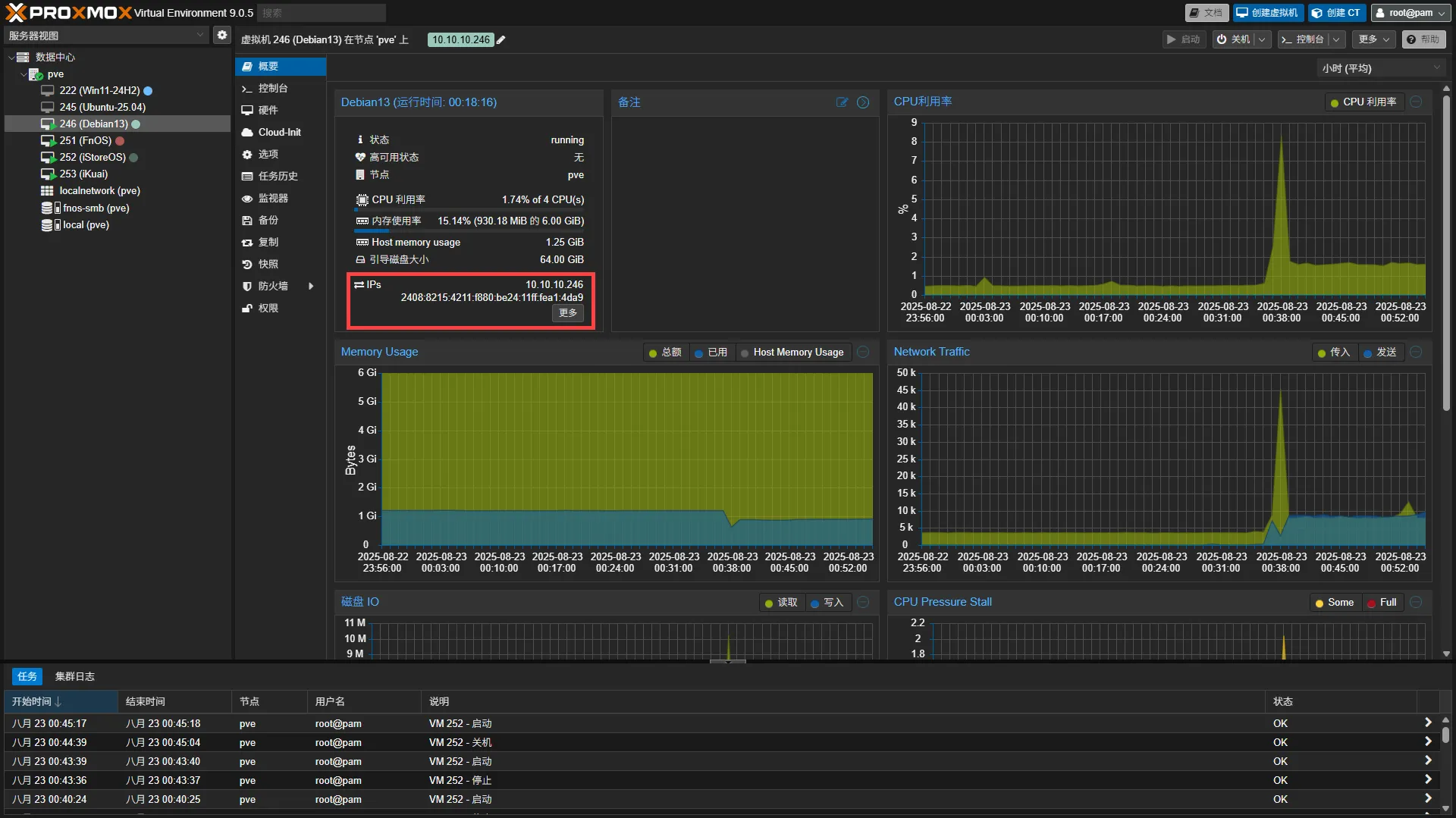This screenshot has height=818, width=1456.
Task: Toggle the Host Memory Usage legend series
Action: pos(792,353)
